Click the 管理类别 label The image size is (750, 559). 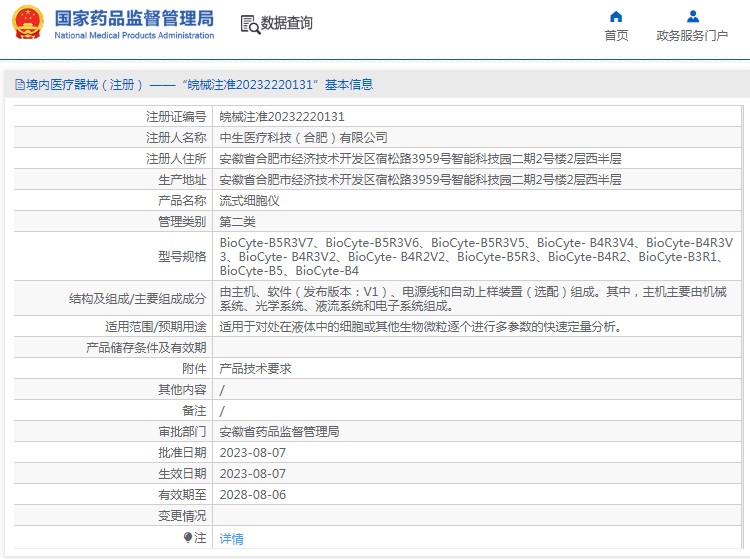pyautogui.click(x=182, y=222)
